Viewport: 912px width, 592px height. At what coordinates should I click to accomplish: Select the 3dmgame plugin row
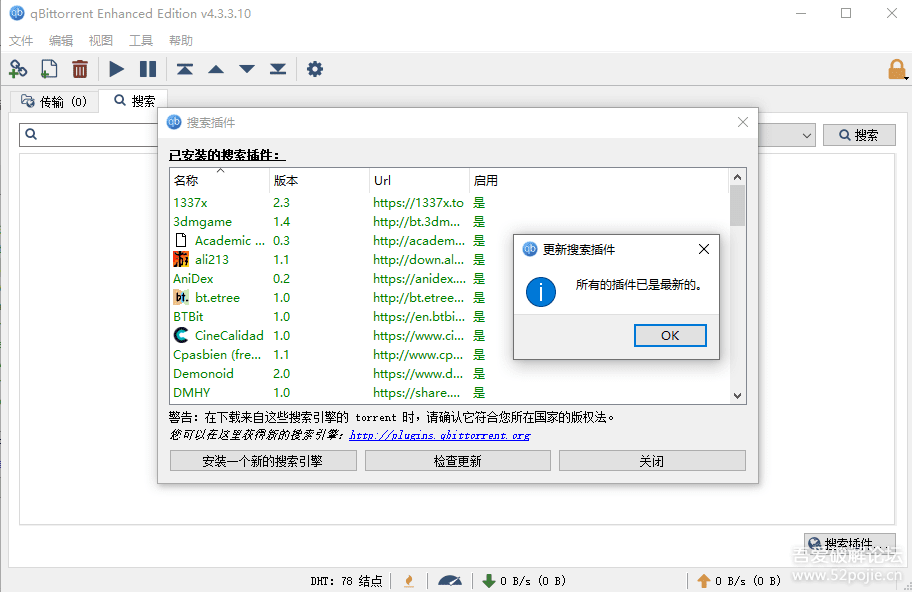[448, 222]
